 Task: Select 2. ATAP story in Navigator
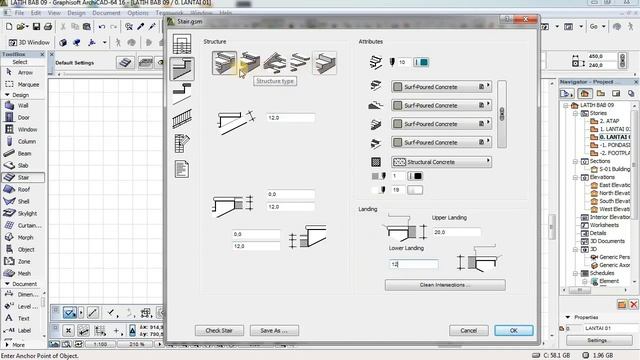(x=605, y=121)
